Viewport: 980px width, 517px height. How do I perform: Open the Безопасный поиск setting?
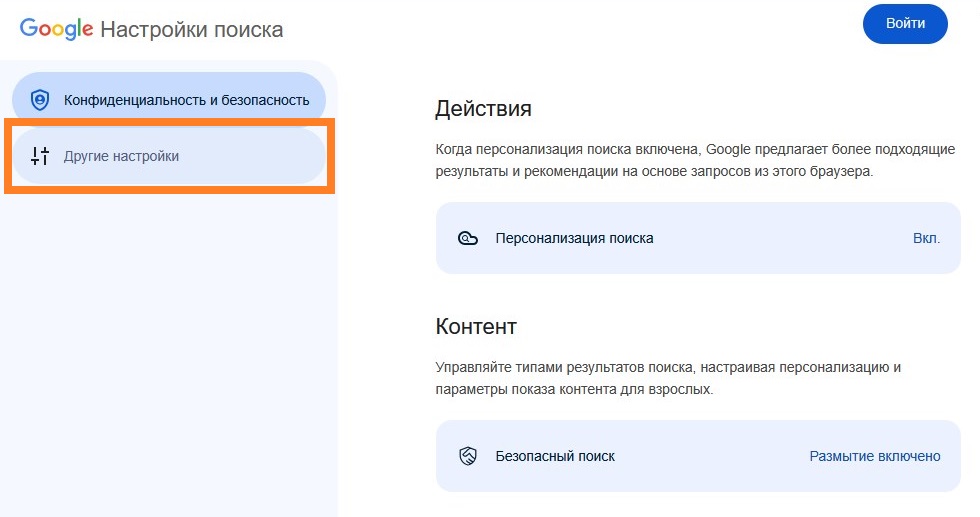(555, 456)
